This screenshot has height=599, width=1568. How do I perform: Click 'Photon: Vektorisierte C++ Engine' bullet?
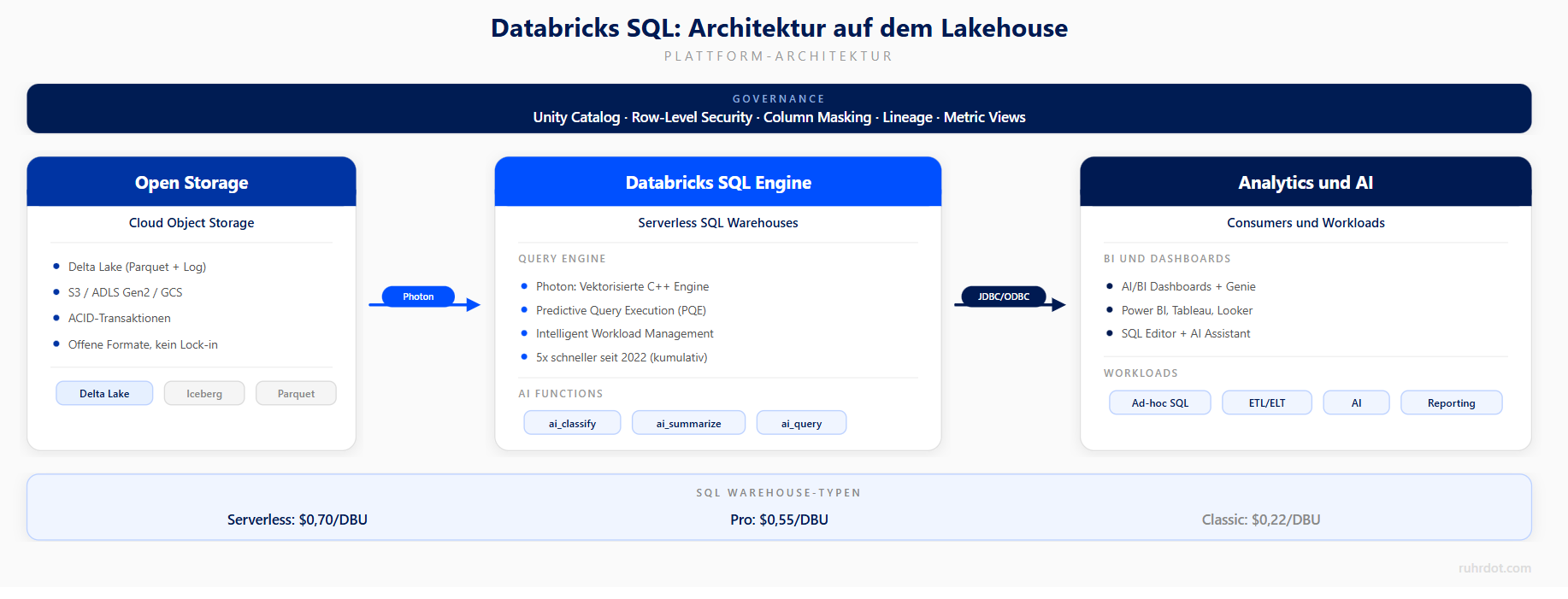(x=622, y=286)
